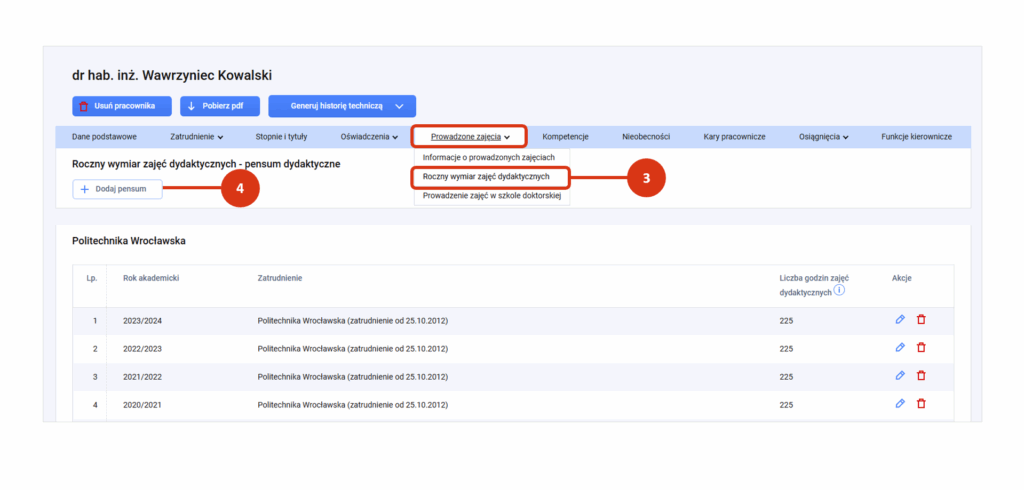Image resolution: width=1024 pixels, height=490 pixels.
Task: Show info about Liczba godzin zajęć dydaktycznych
Action: [x=840, y=291]
